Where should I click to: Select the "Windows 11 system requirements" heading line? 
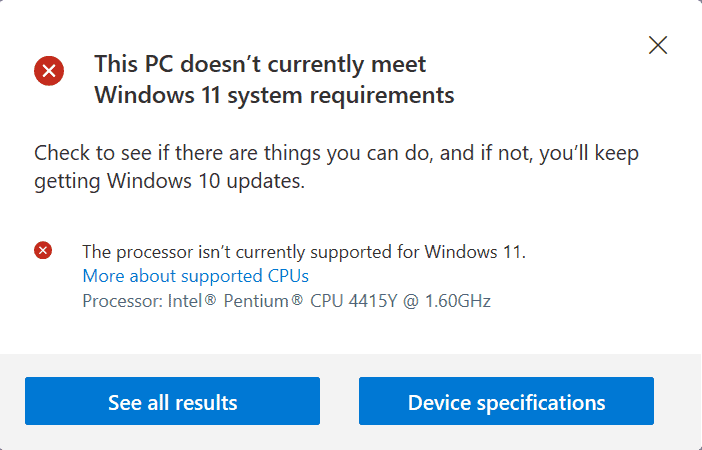click(274, 96)
